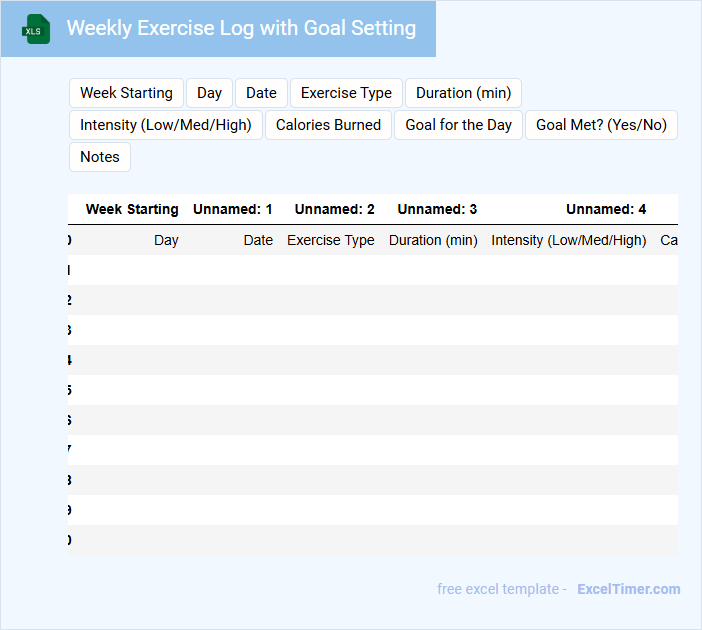Select the Day tag
Screen dimensions: 702x630
[x=209, y=93]
